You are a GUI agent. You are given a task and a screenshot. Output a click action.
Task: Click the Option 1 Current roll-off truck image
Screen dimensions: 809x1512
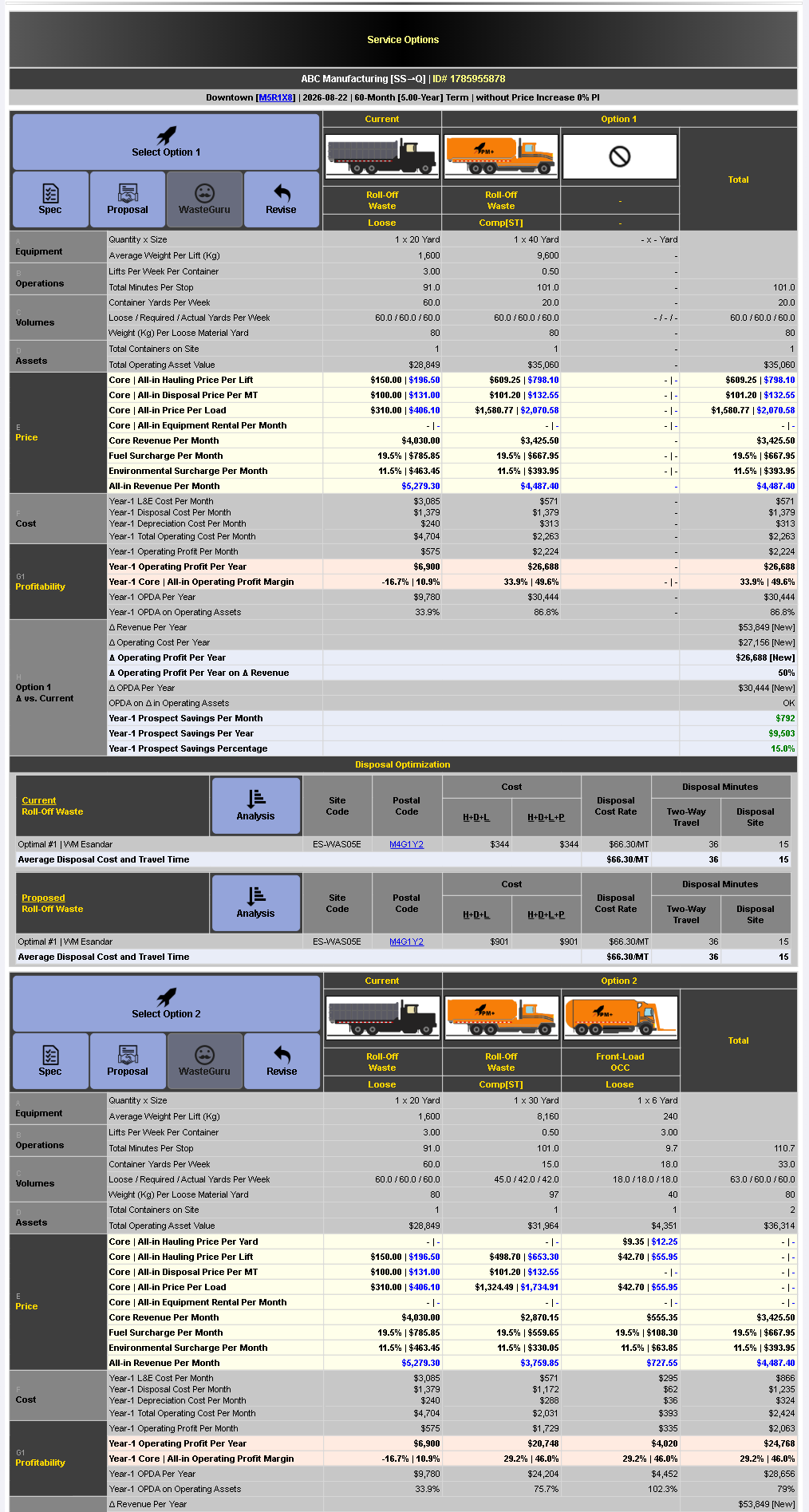click(x=382, y=156)
